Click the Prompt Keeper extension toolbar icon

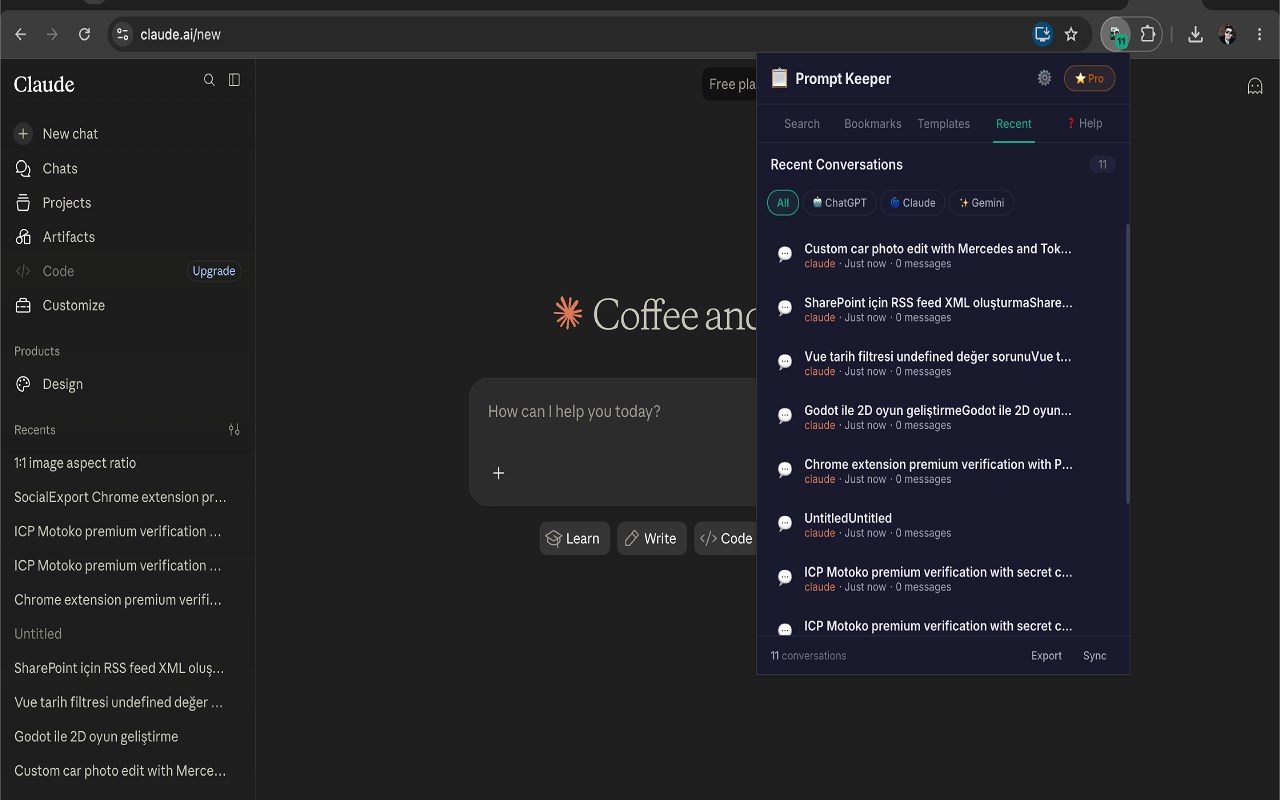coord(1115,34)
